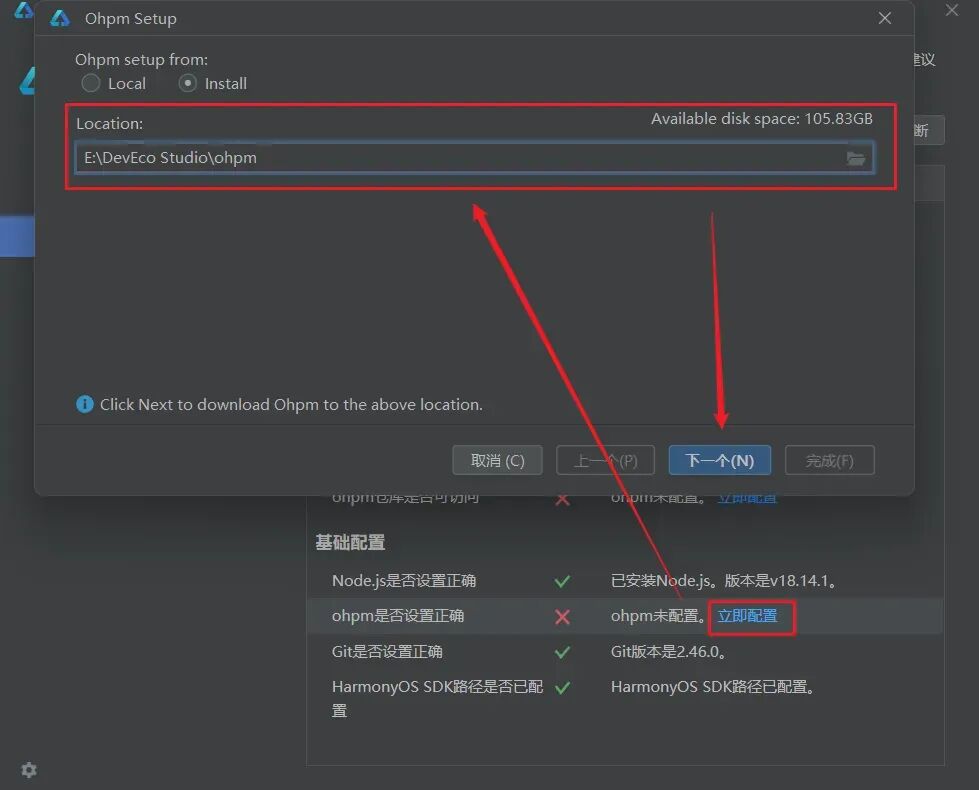This screenshot has height=790, width=979.
Task: Click the 取消 (C) cancel button
Action: tap(497, 460)
